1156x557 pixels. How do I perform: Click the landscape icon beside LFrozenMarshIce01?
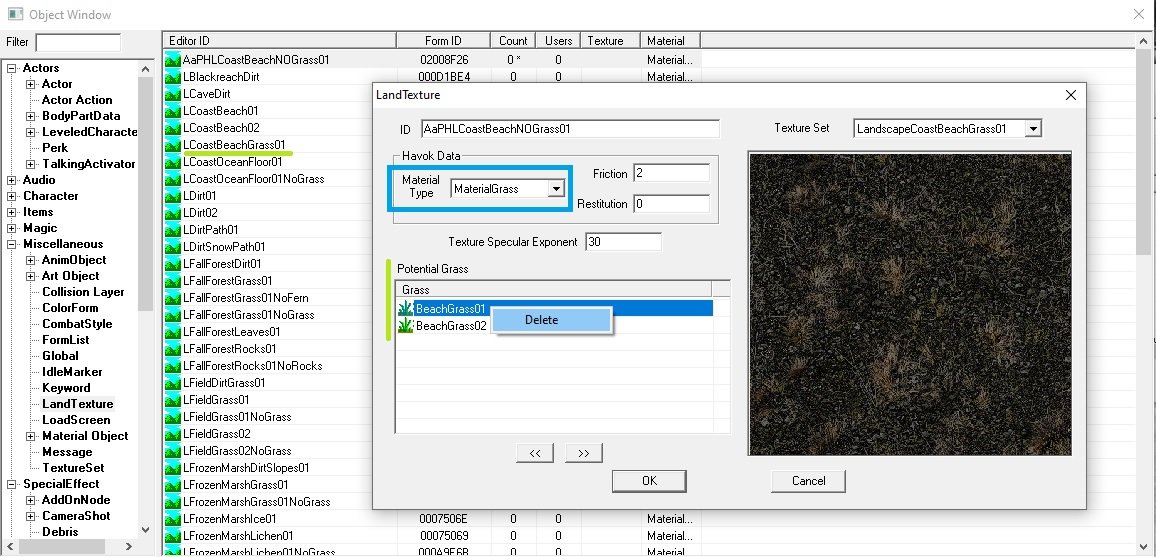[173, 518]
